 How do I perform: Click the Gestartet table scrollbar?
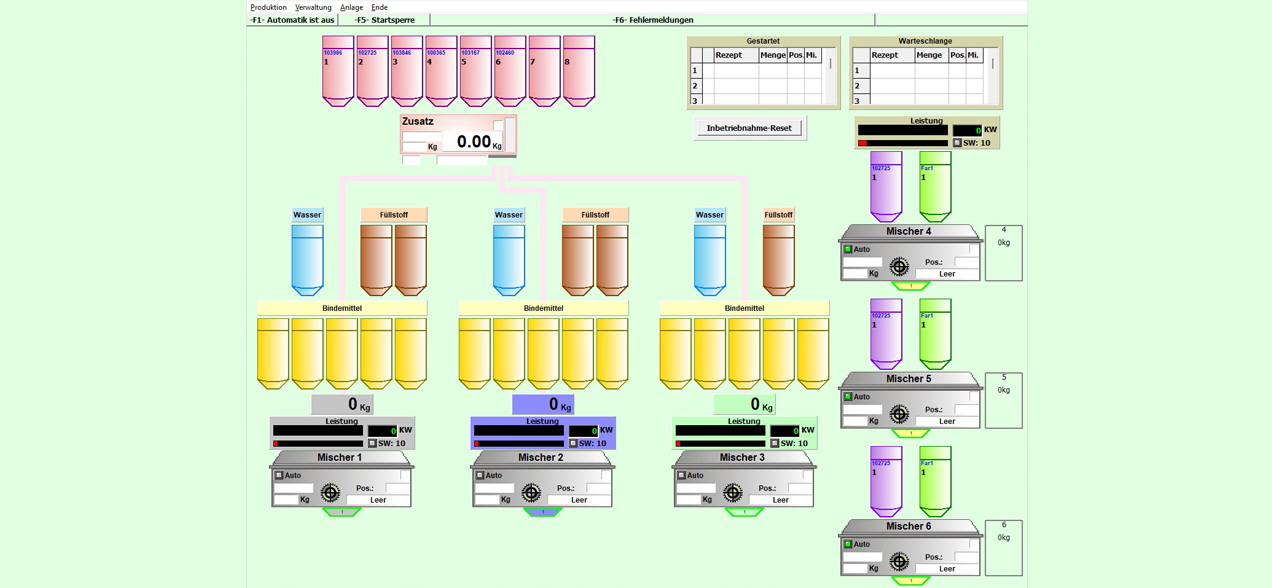[x=830, y=75]
